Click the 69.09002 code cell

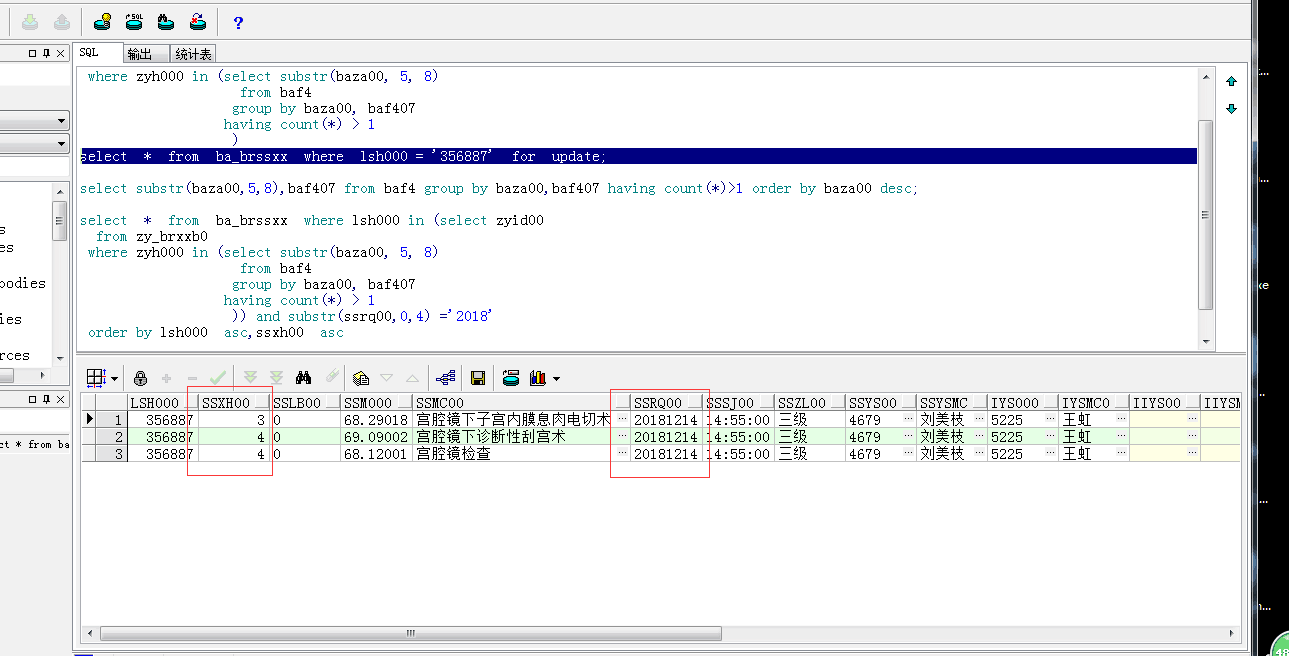point(376,437)
